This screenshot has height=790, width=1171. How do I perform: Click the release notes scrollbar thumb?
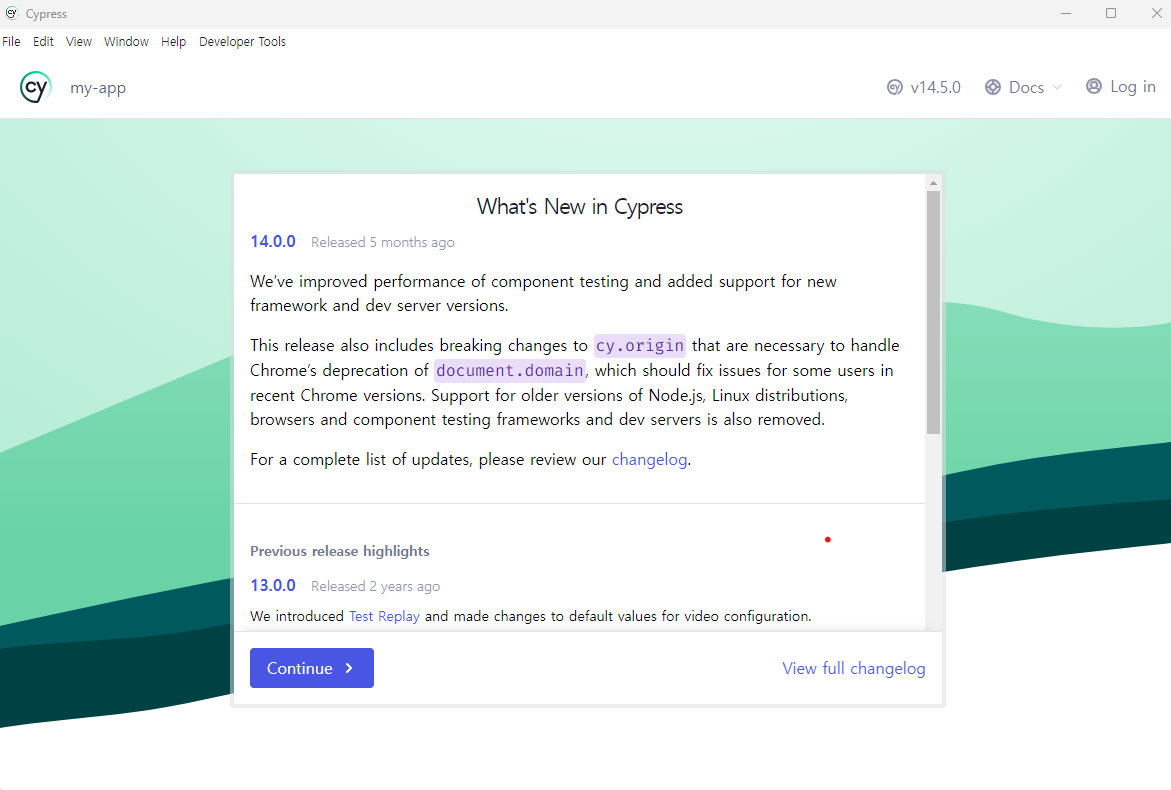[x=934, y=312]
